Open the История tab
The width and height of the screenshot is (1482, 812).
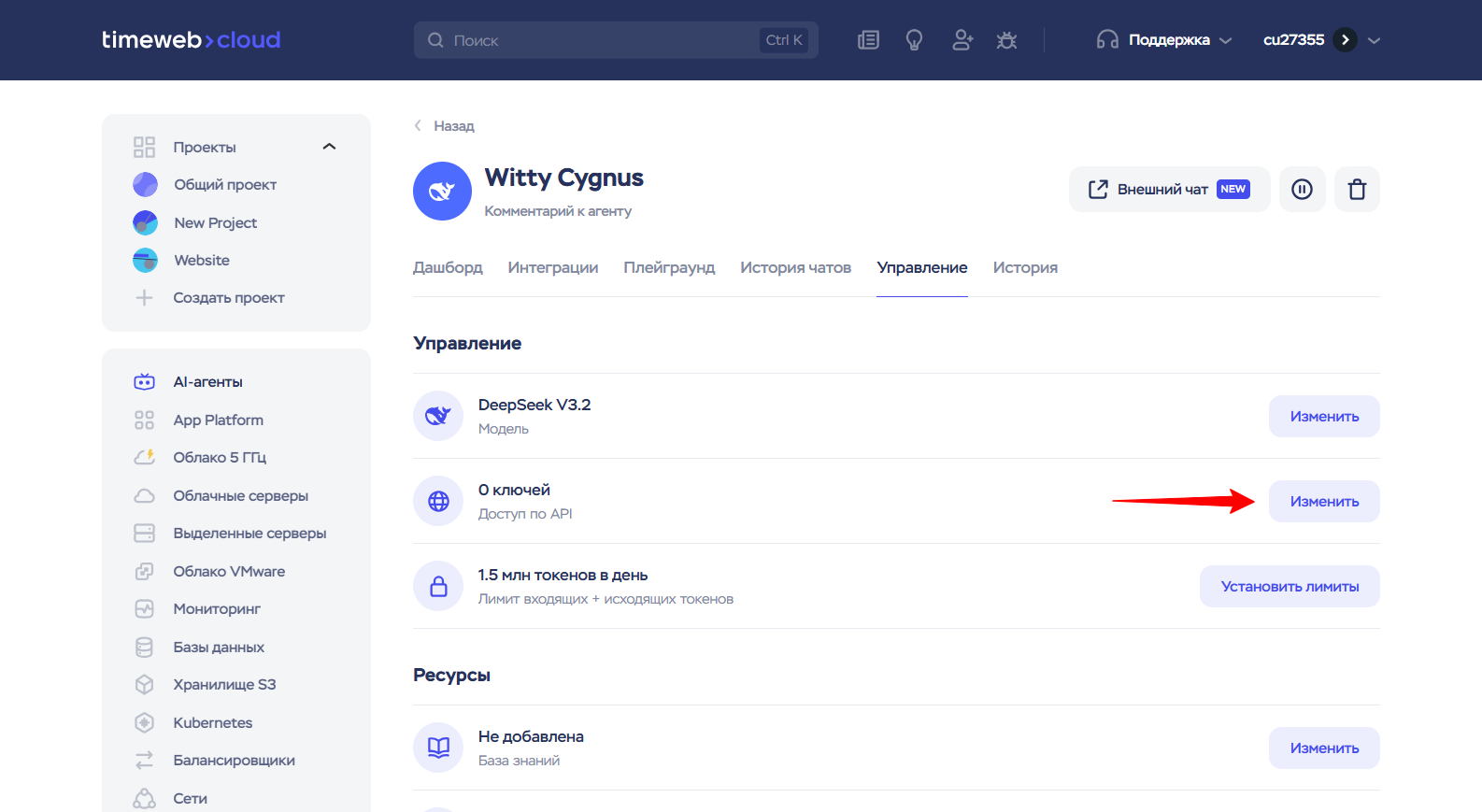click(1025, 268)
